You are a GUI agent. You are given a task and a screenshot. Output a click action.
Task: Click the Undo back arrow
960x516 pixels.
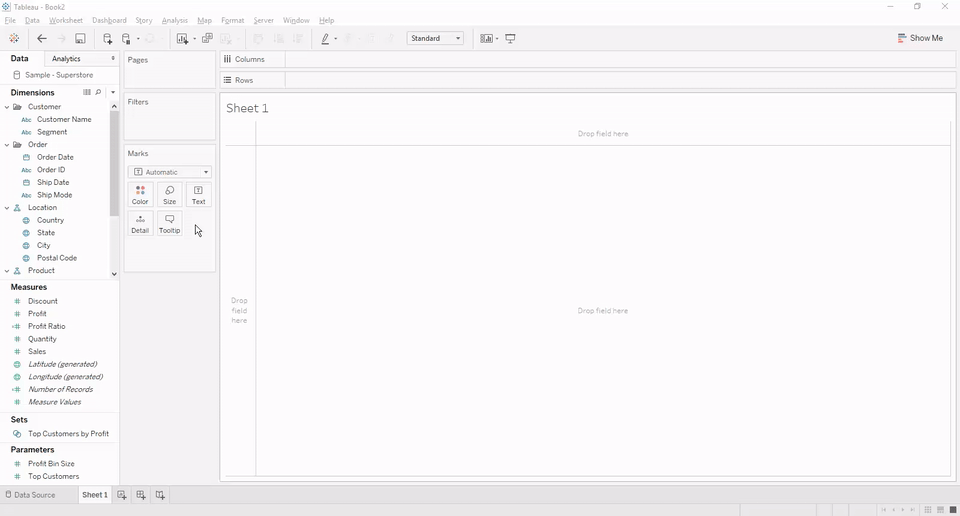coord(42,39)
